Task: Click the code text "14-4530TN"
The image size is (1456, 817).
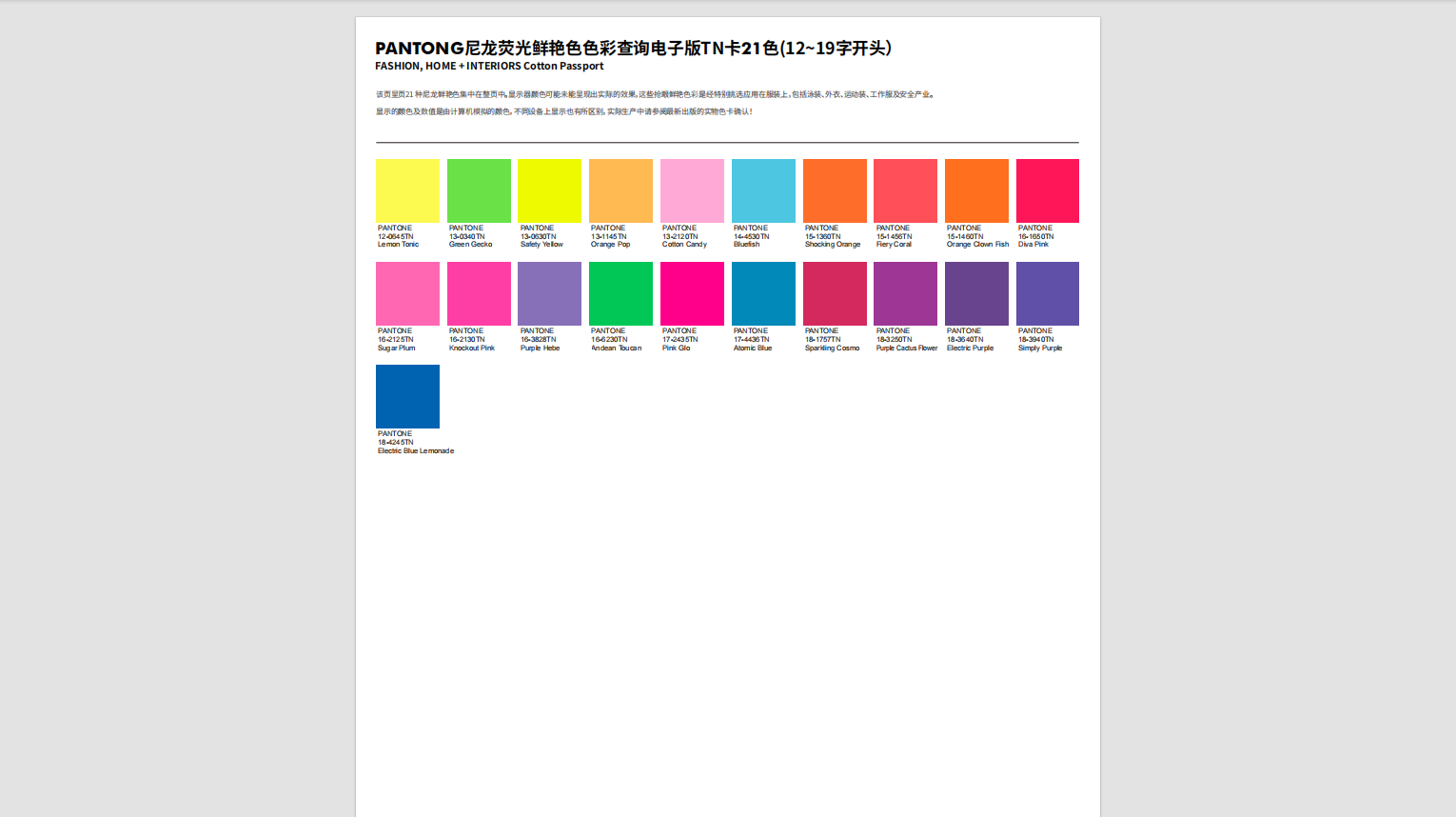Action: [751, 236]
